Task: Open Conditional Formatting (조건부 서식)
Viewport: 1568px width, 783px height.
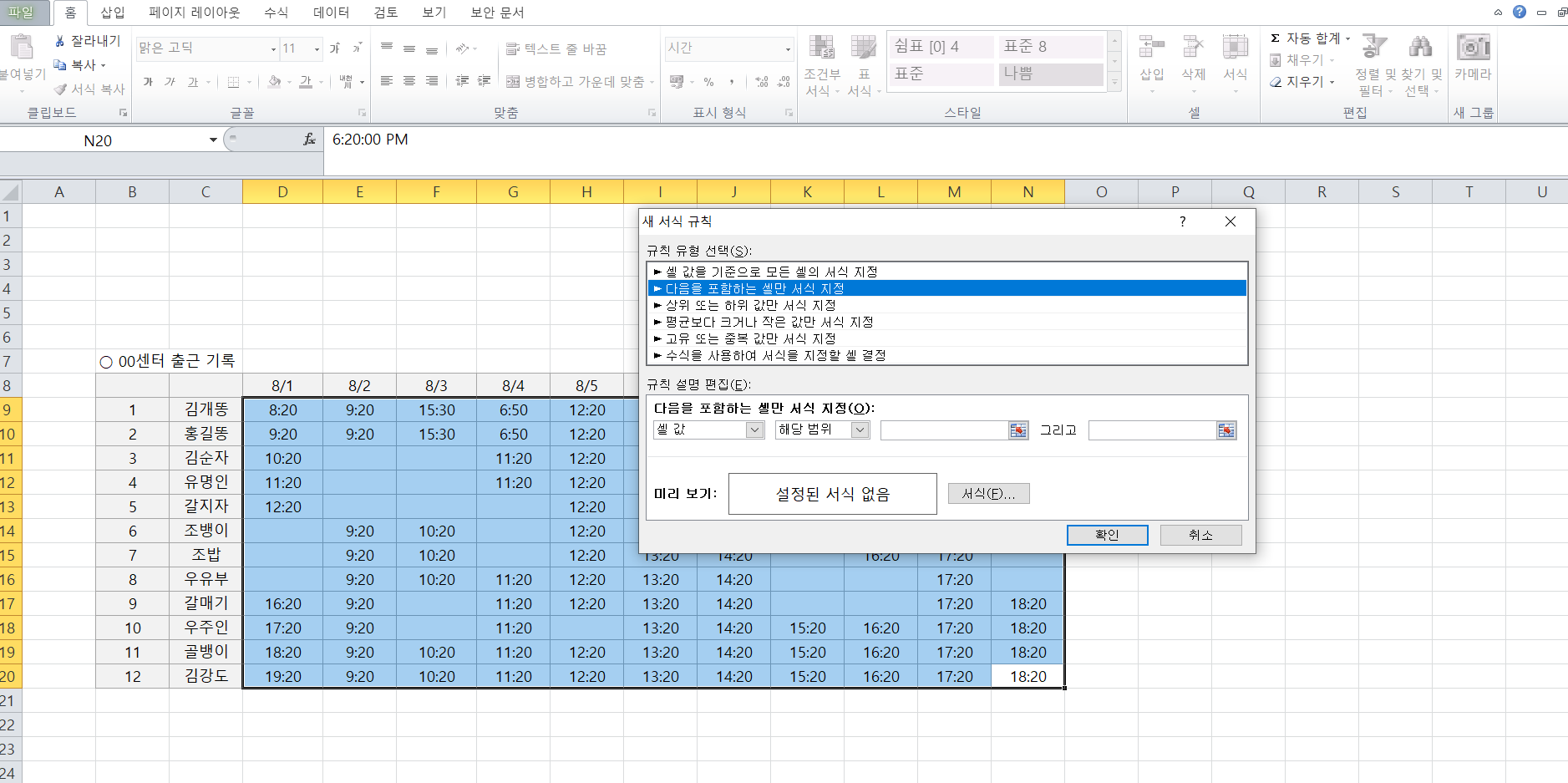Action: pos(822,65)
